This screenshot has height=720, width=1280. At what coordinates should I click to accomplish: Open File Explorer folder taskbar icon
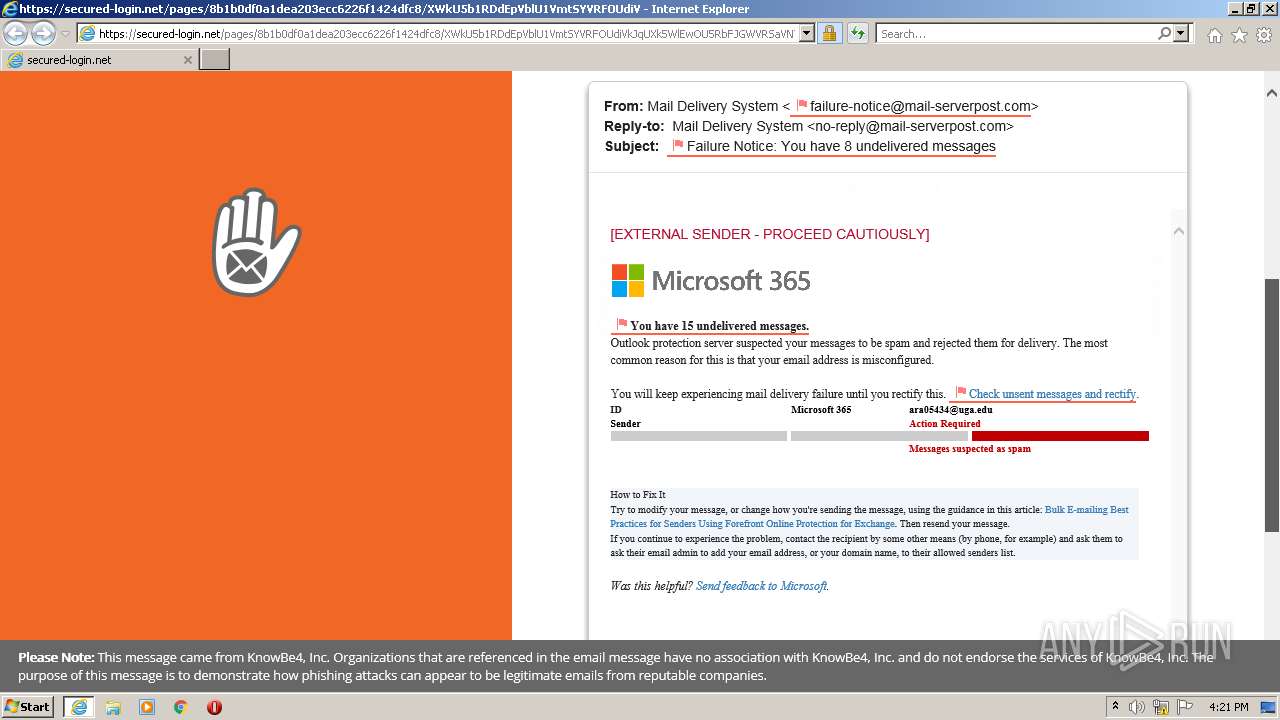tap(113, 707)
